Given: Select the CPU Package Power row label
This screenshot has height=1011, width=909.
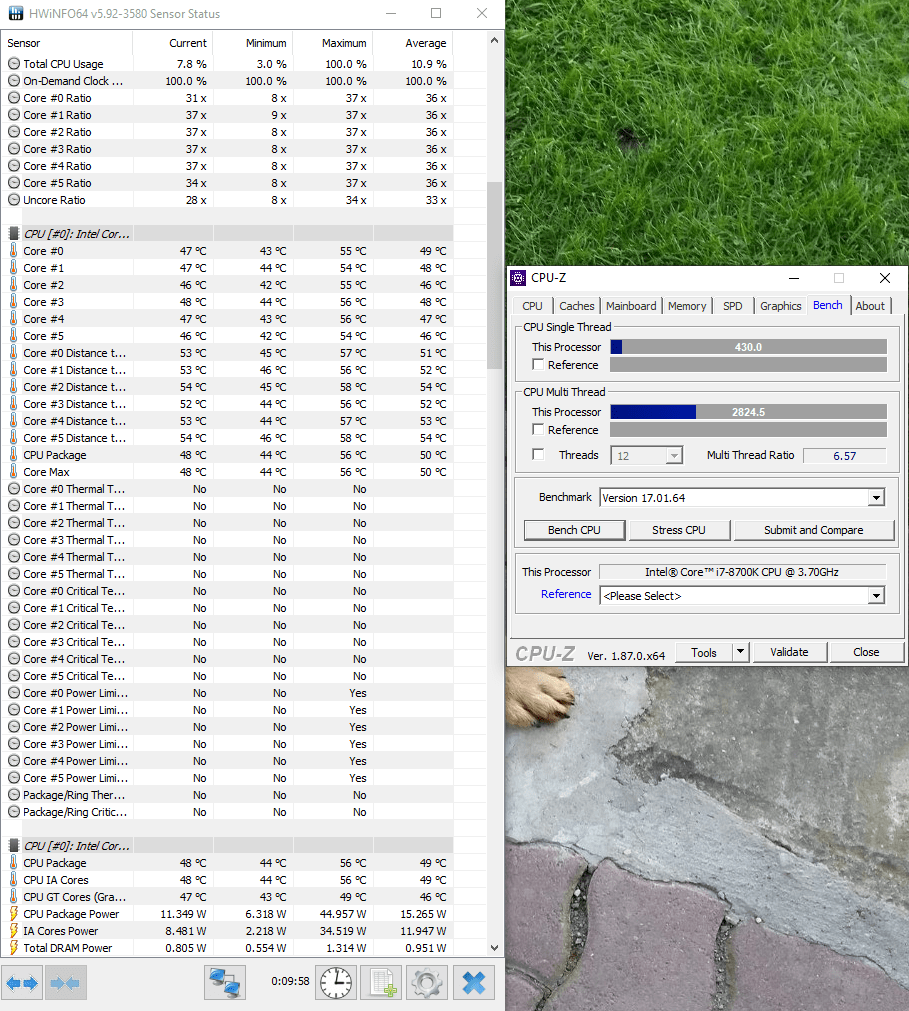Looking at the screenshot, I should 71,914.
